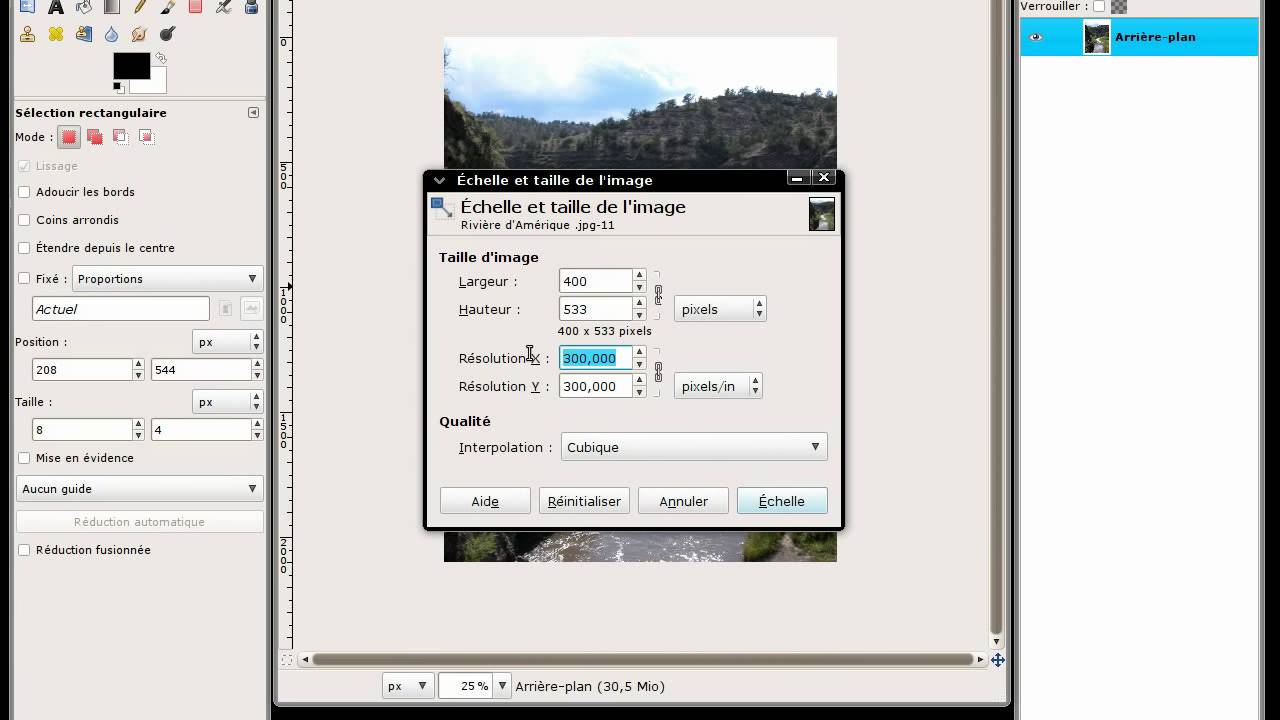Open the pixels unit dropdown in dialog
1280x720 pixels.
[720, 309]
